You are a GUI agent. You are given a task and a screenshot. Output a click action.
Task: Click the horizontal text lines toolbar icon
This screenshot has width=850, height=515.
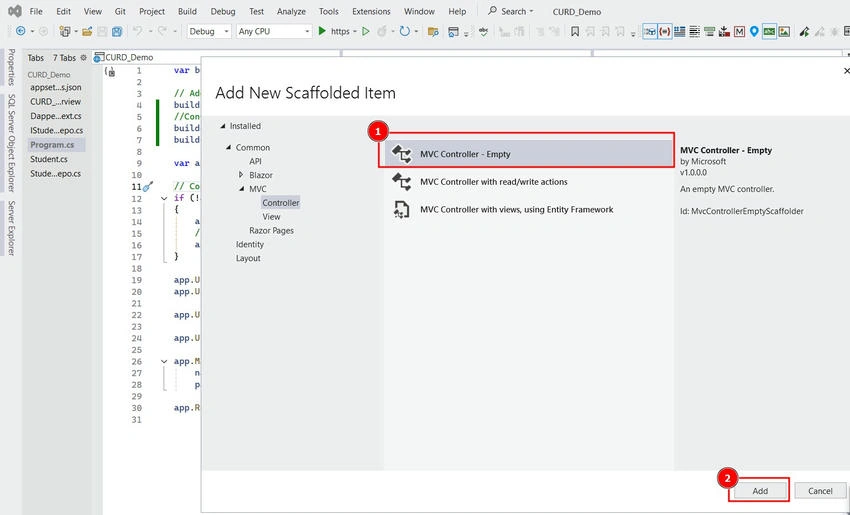[694, 31]
